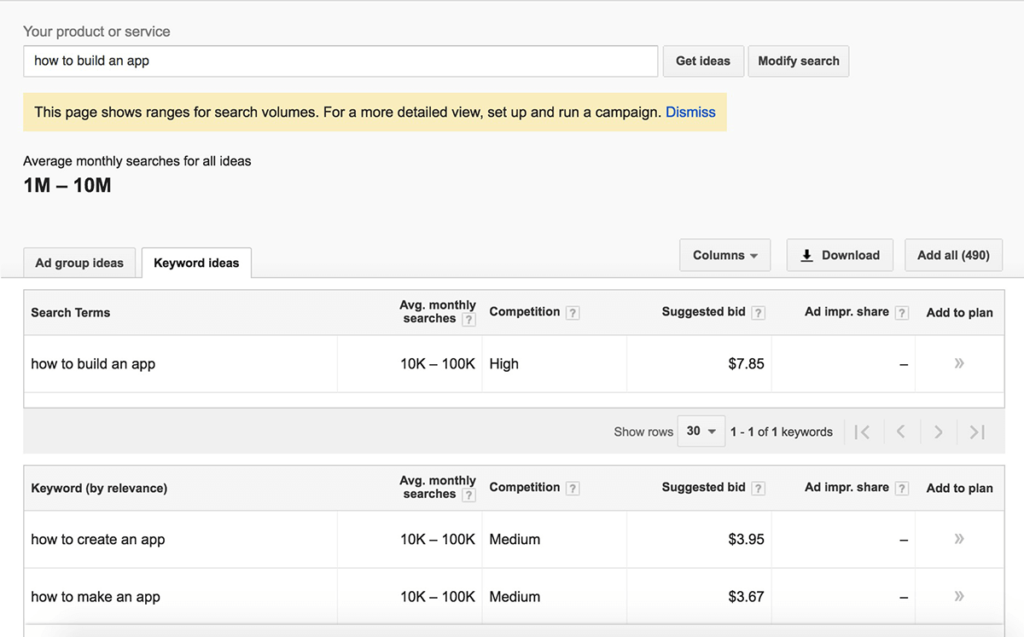Viewport: 1024px width, 637px height.
Task: Go to the next page of keywords
Action: tap(938, 432)
